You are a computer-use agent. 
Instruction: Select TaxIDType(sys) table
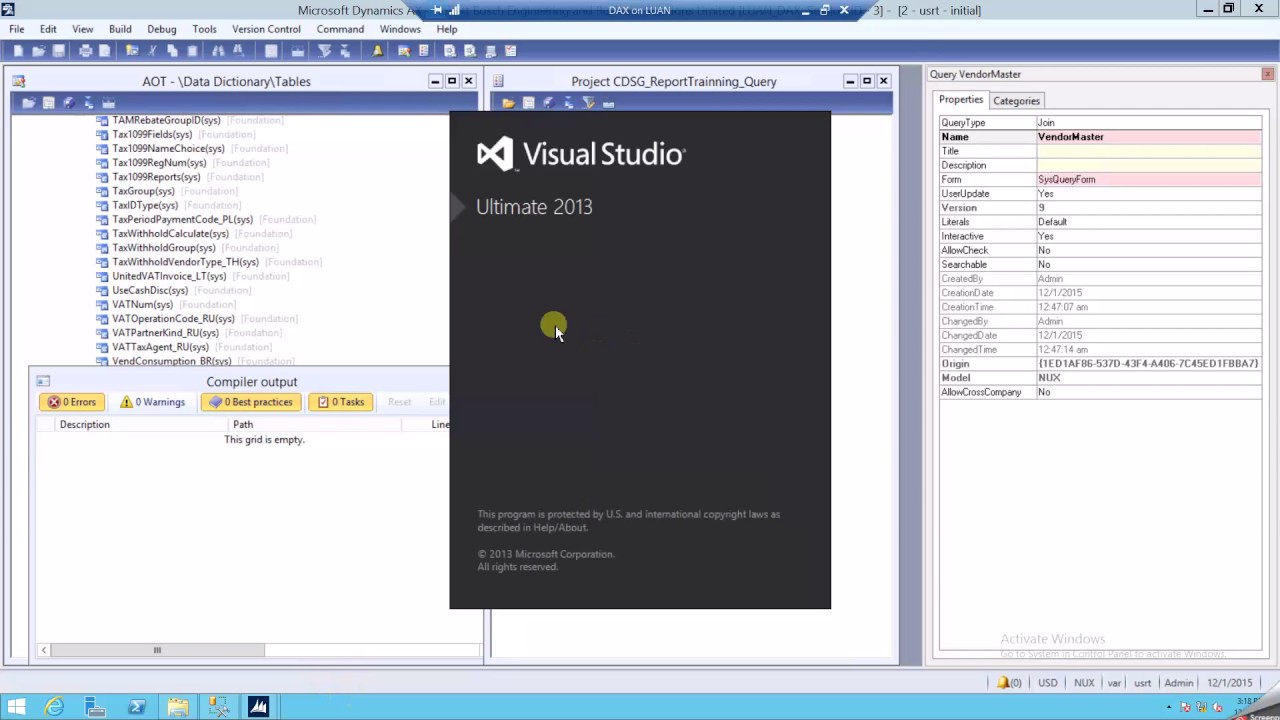coord(145,206)
